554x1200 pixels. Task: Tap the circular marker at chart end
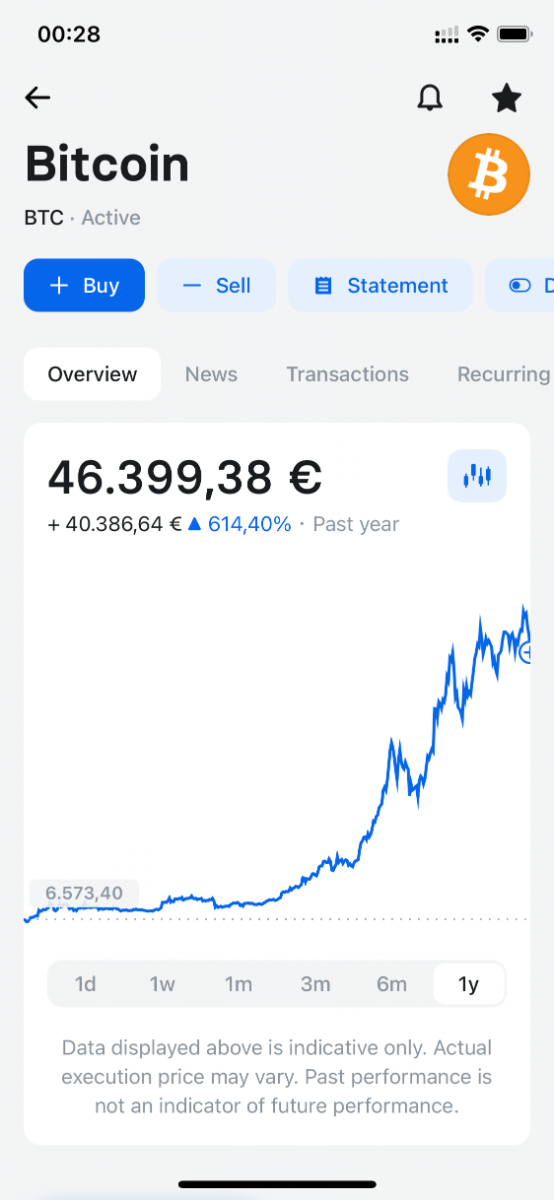529,652
